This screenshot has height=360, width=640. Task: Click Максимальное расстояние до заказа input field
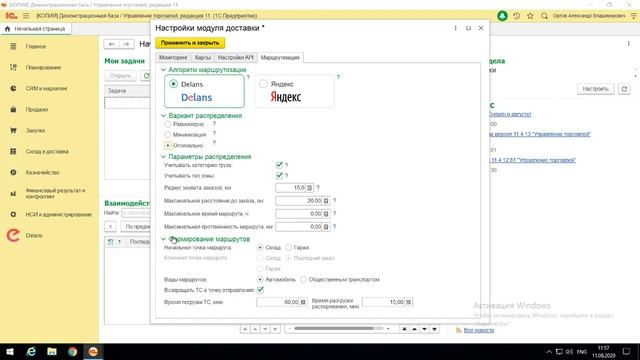[299, 201]
